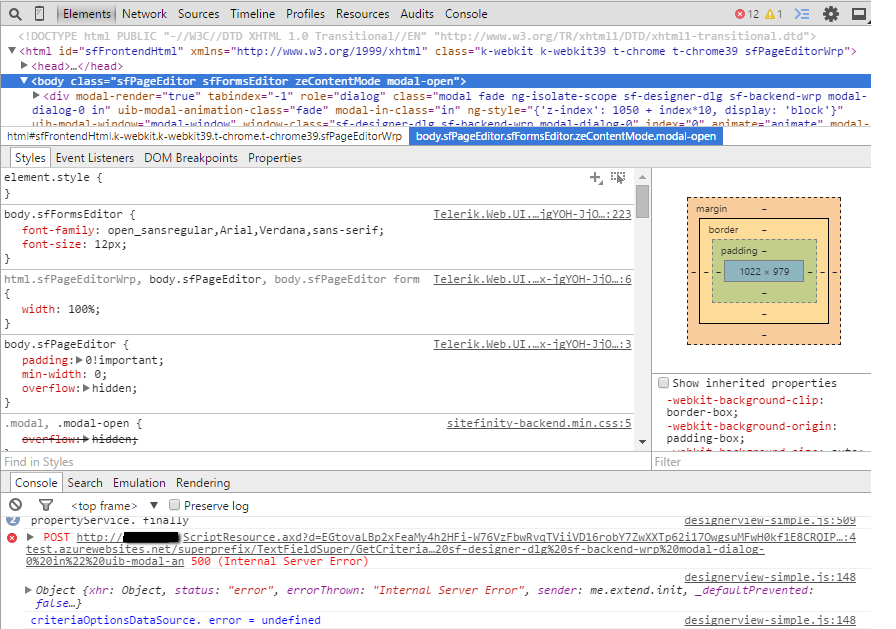Screen dimensions: 896x629
Task: Open the sitefinity-backend.min.css:5 source link
Action: click(x=539, y=423)
